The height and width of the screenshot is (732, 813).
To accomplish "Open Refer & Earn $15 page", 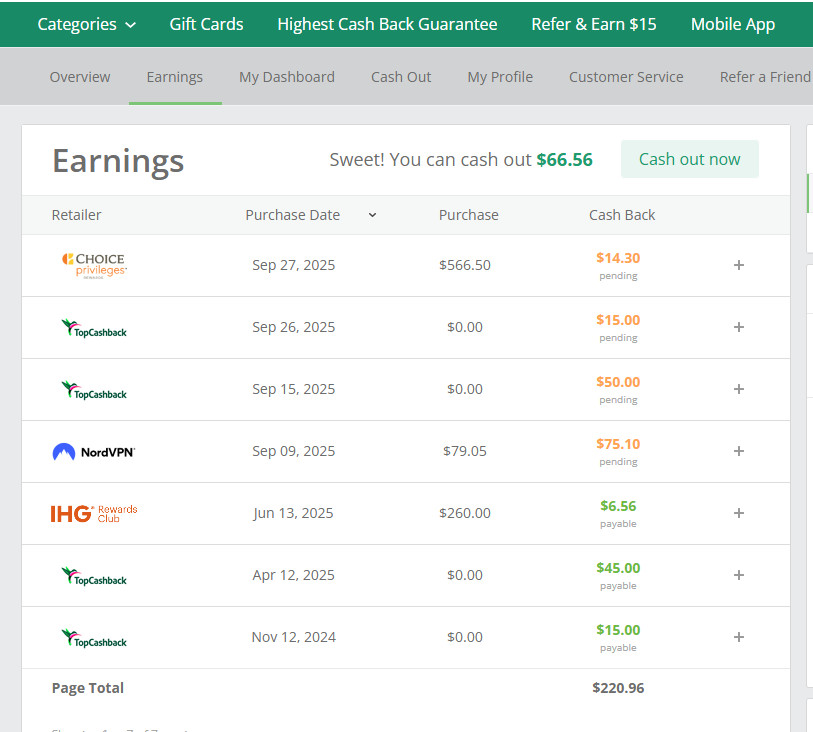I will point(594,24).
